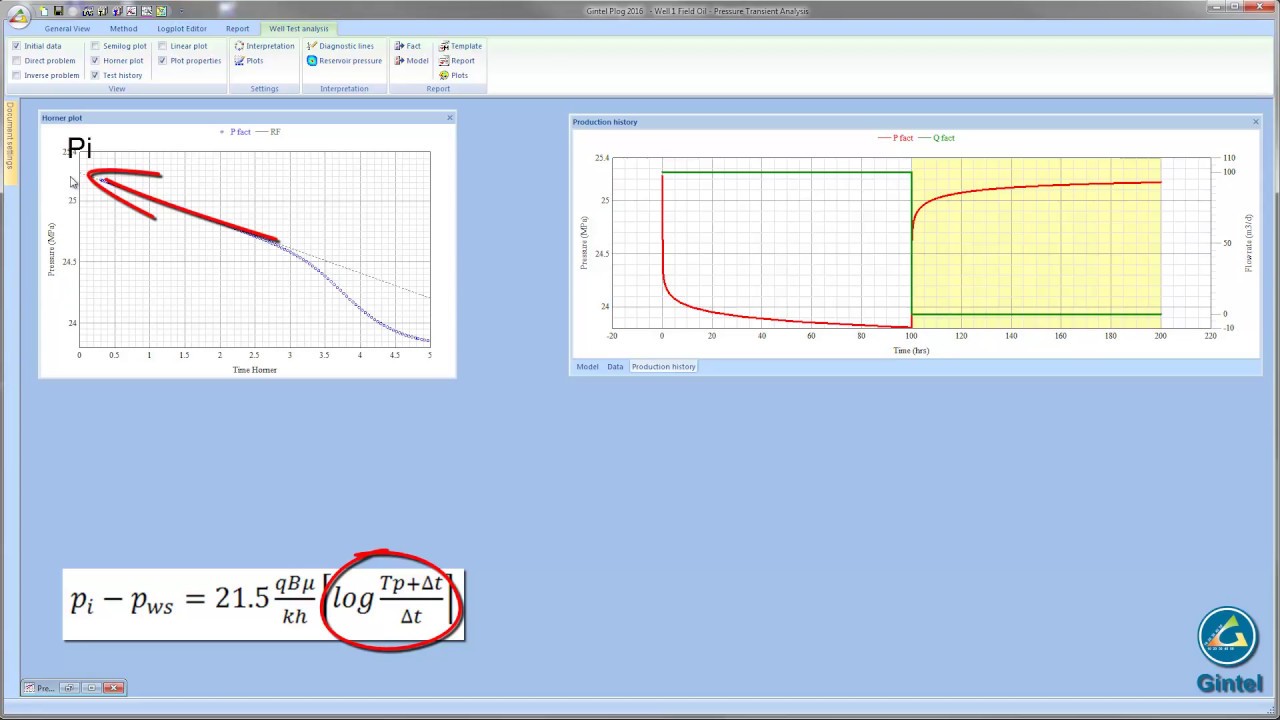This screenshot has width=1280, height=720.
Task: Enable the Linear plot checkbox
Action: tap(163, 46)
